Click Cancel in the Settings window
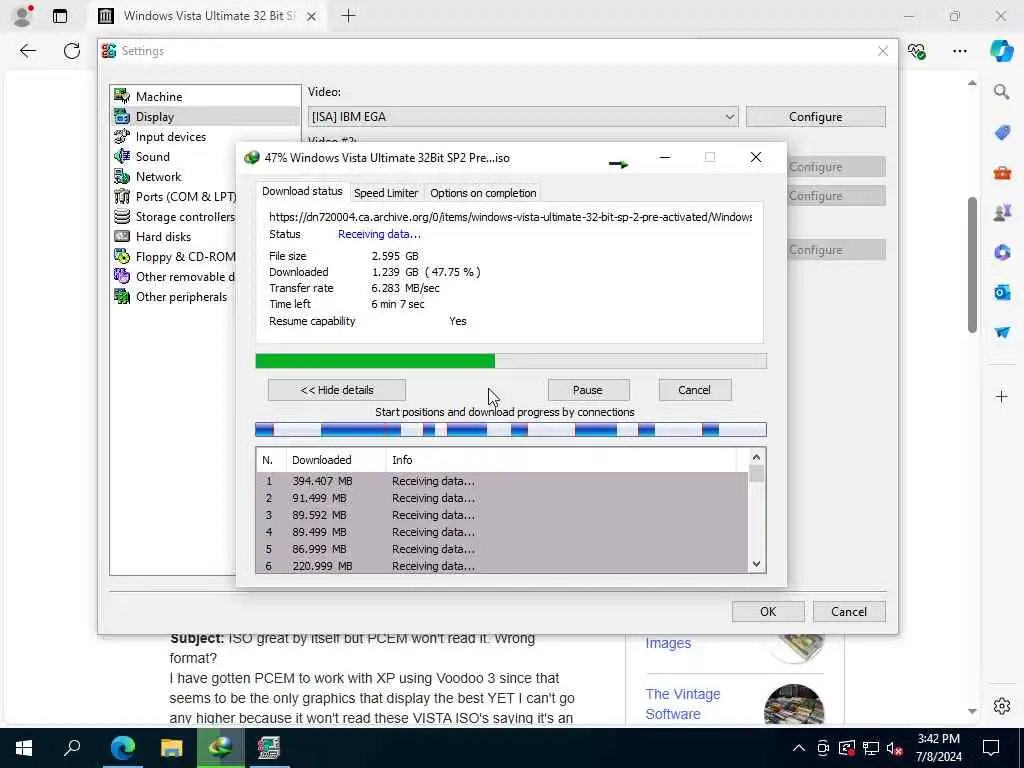The image size is (1024, 768). tap(849, 612)
